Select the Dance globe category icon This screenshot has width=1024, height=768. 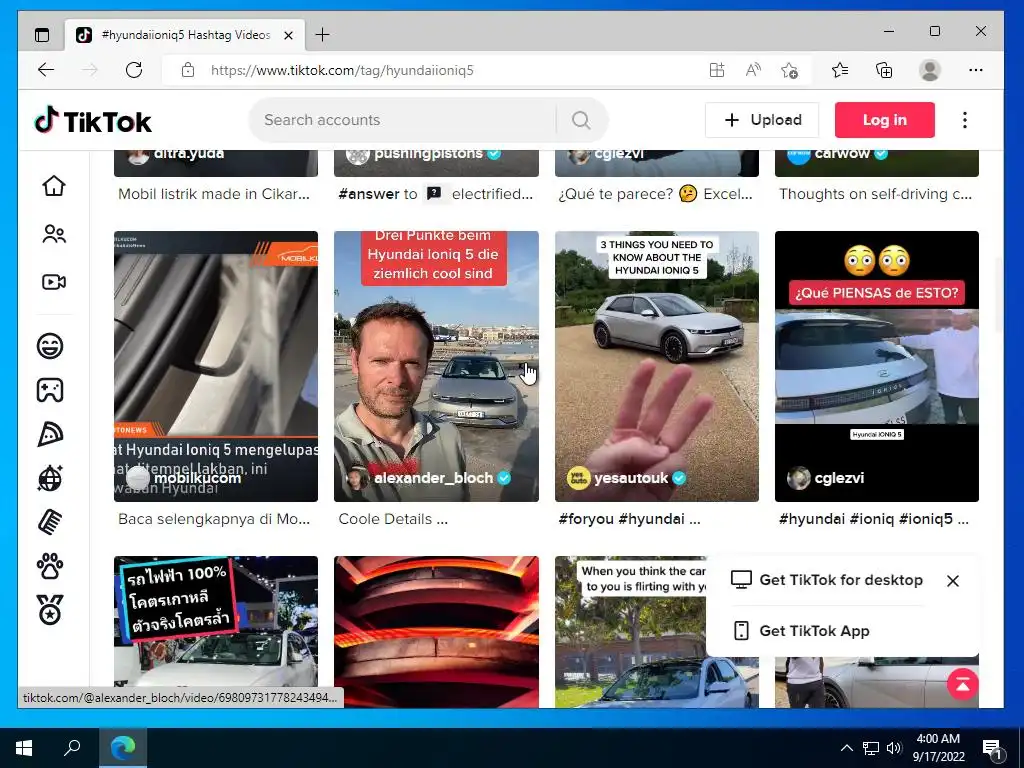click(x=50, y=478)
